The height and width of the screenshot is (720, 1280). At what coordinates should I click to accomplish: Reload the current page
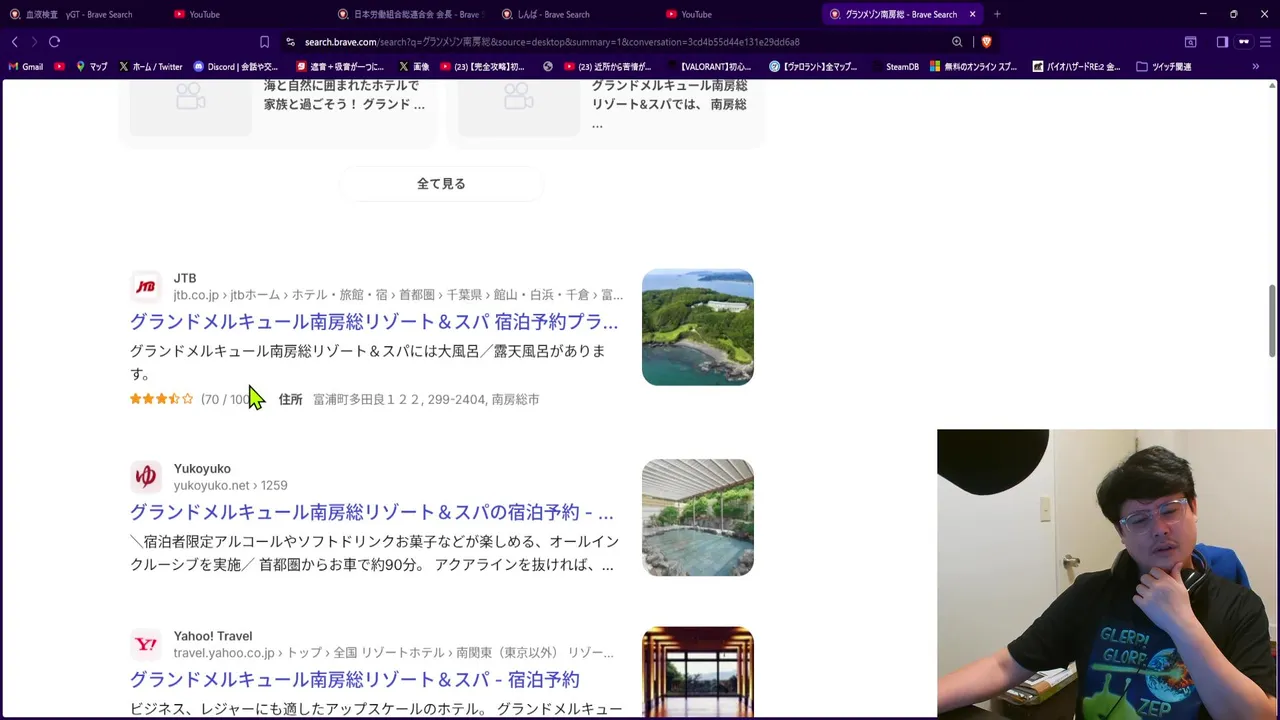55,42
